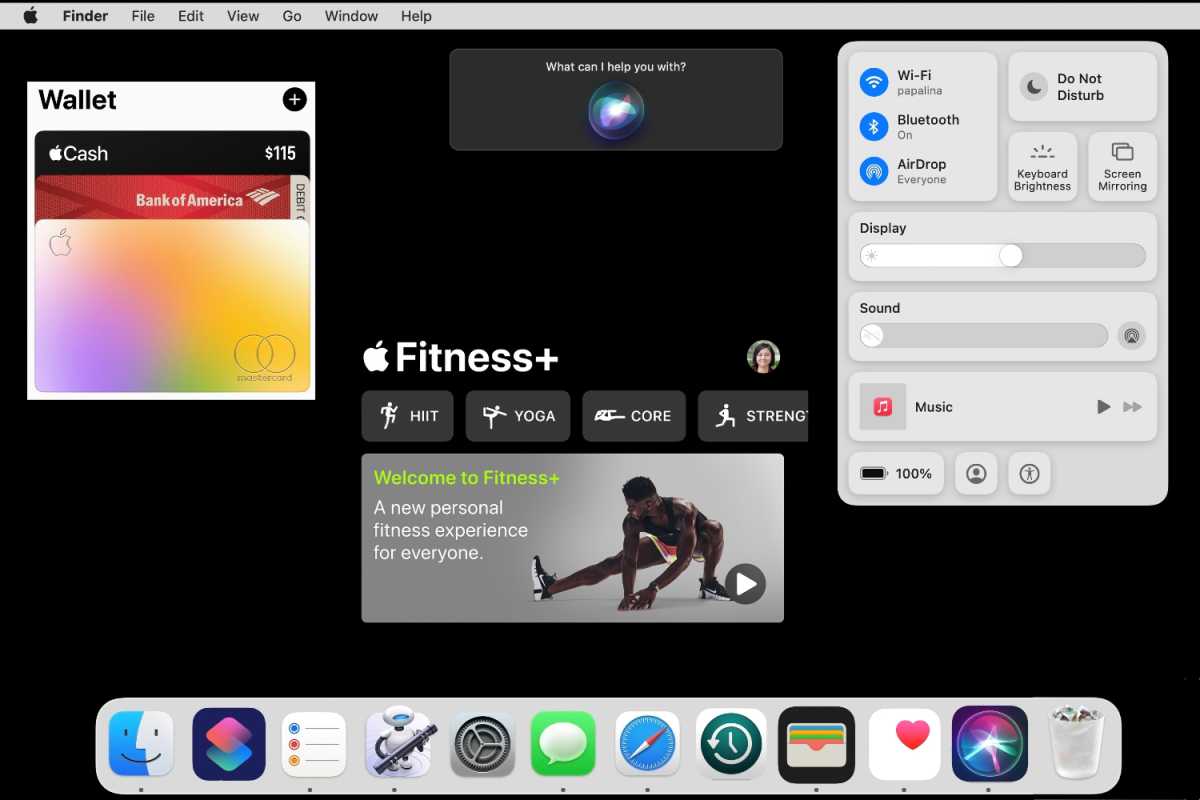Open the Go menu
1200x800 pixels.
pyautogui.click(x=292, y=16)
